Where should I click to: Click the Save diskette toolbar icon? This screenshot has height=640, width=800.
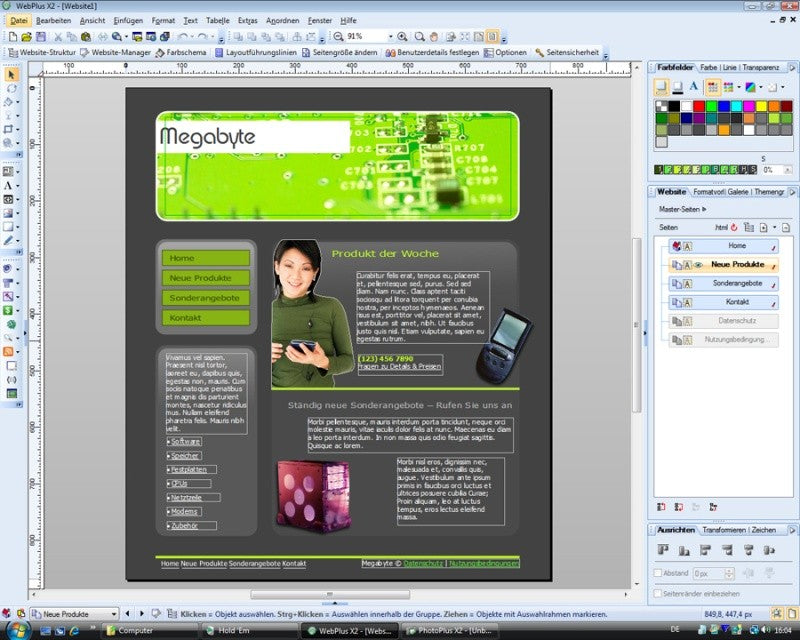[x=41, y=37]
